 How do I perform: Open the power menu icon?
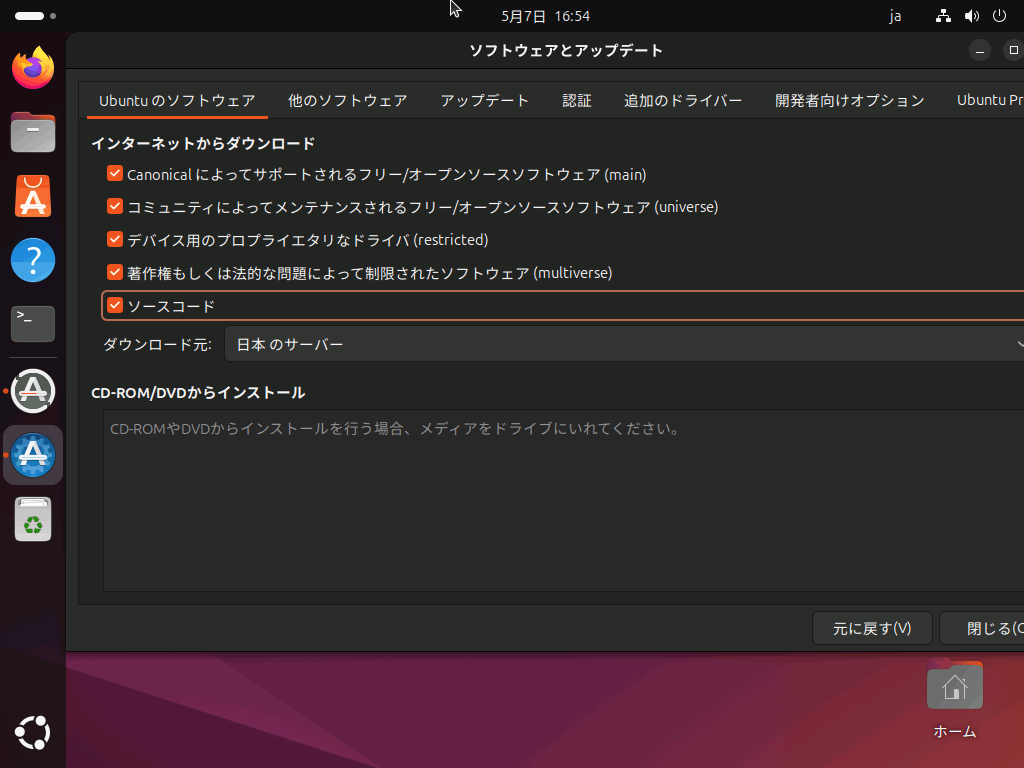tap(999, 16)
